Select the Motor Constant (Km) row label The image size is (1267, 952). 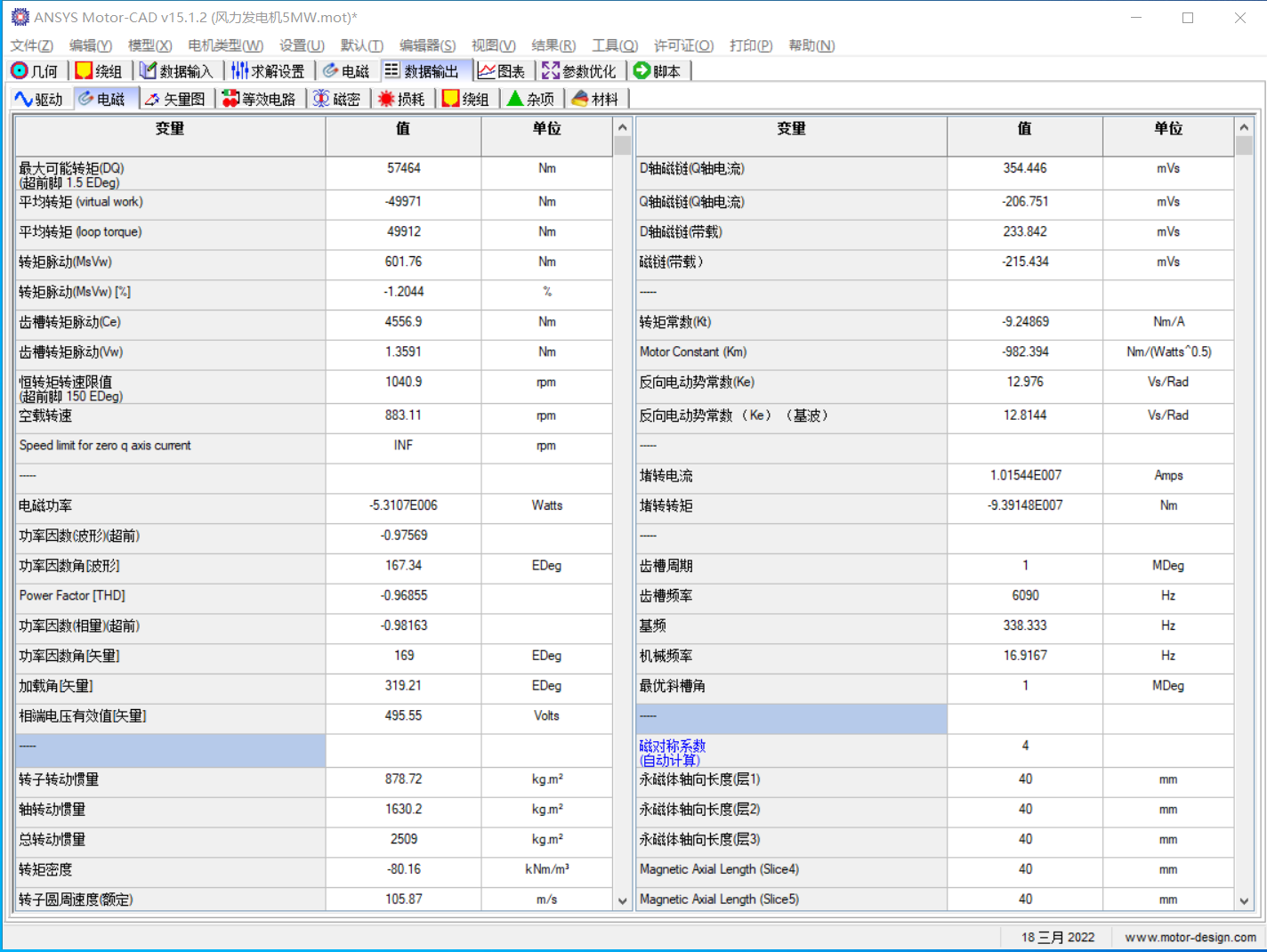click(x=693, y=351)
